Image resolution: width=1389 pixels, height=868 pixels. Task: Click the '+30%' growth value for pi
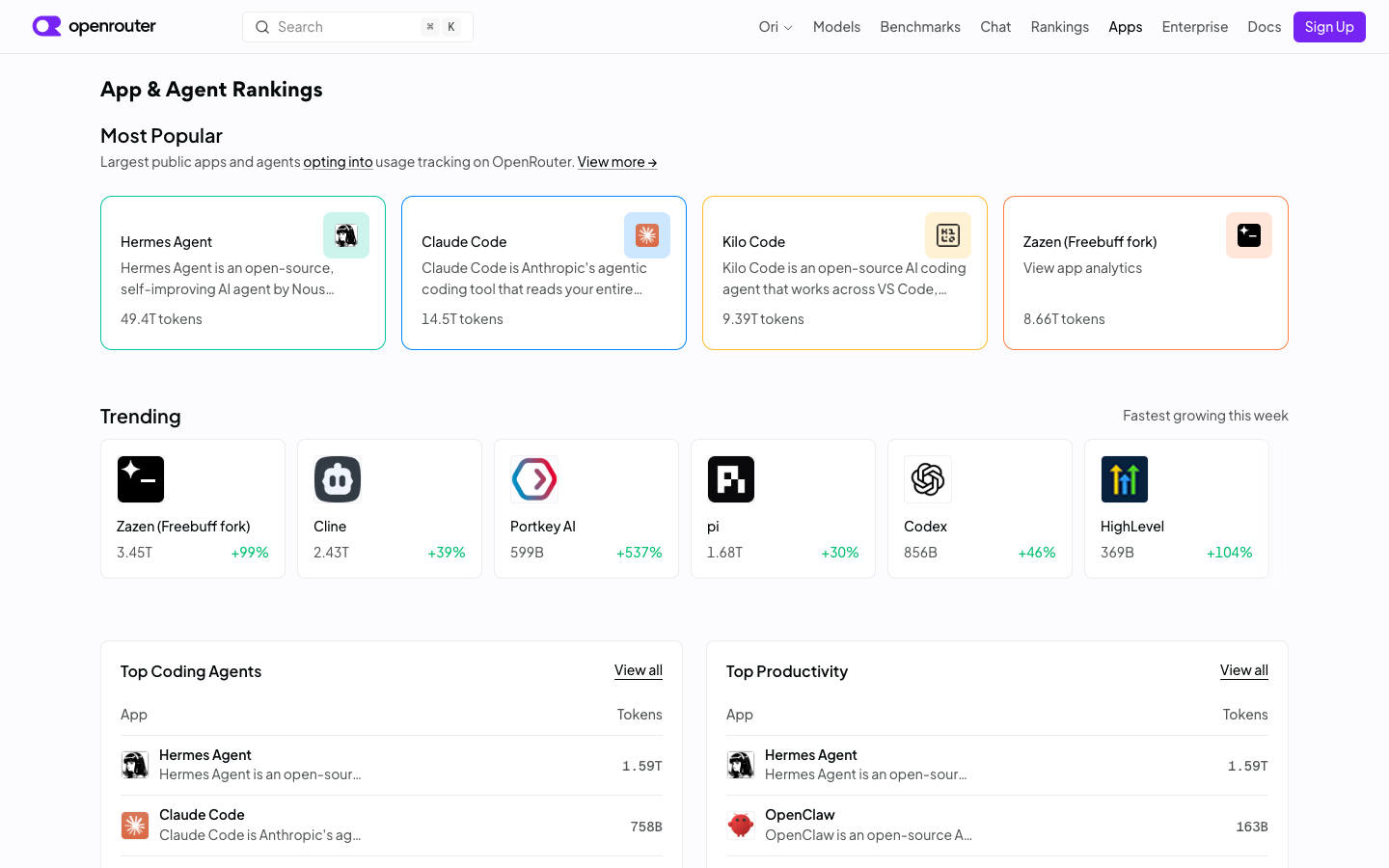(x=840, y=553)
